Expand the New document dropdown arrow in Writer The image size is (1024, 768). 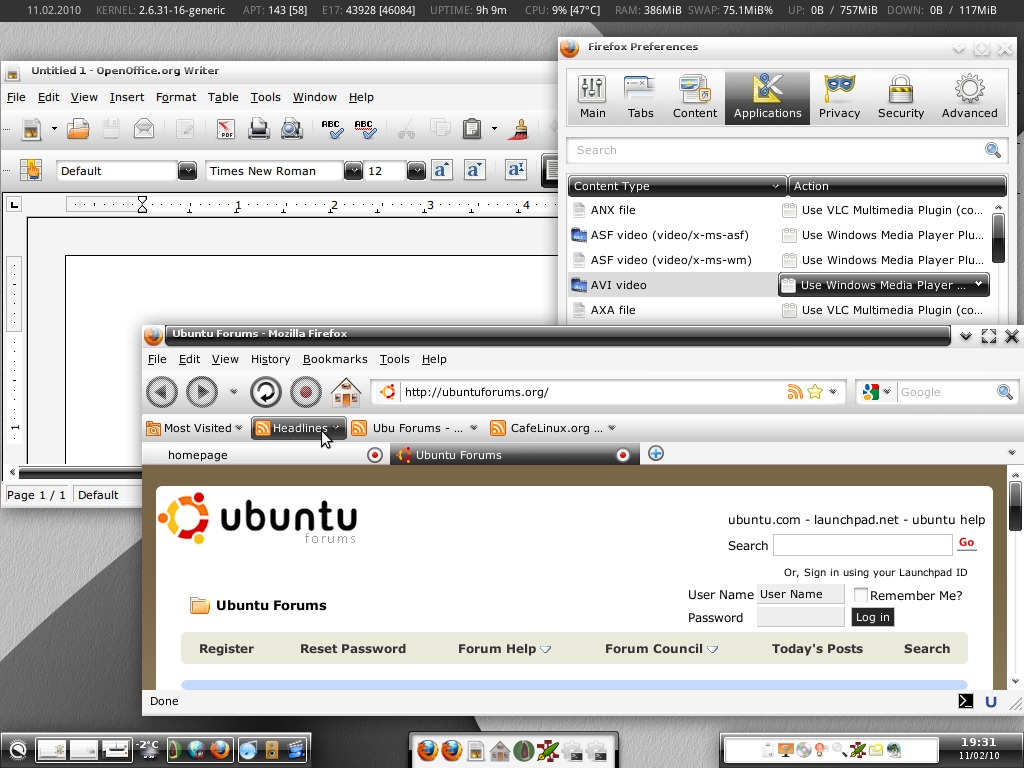coord(54,129)
